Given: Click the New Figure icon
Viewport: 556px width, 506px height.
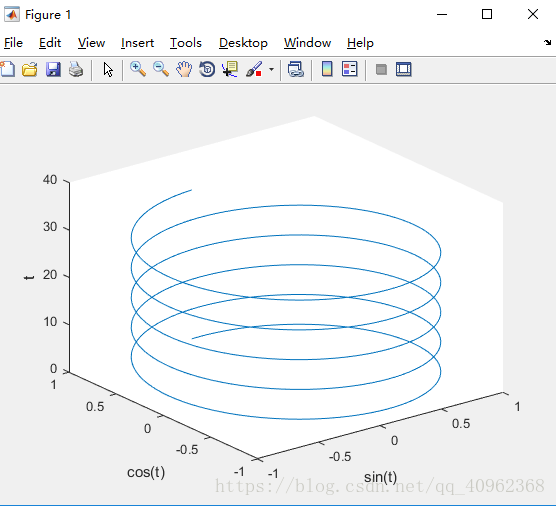Looking at the screenshot, I should pos(7,69).
